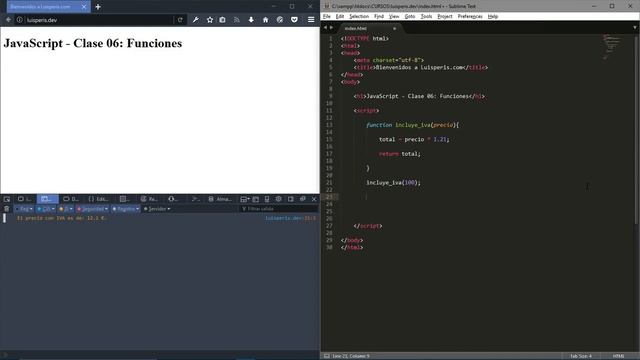Open the devtools Debugger tab
Image resolution: width=640 pixels, height=360 pixels.
[71, 199]
